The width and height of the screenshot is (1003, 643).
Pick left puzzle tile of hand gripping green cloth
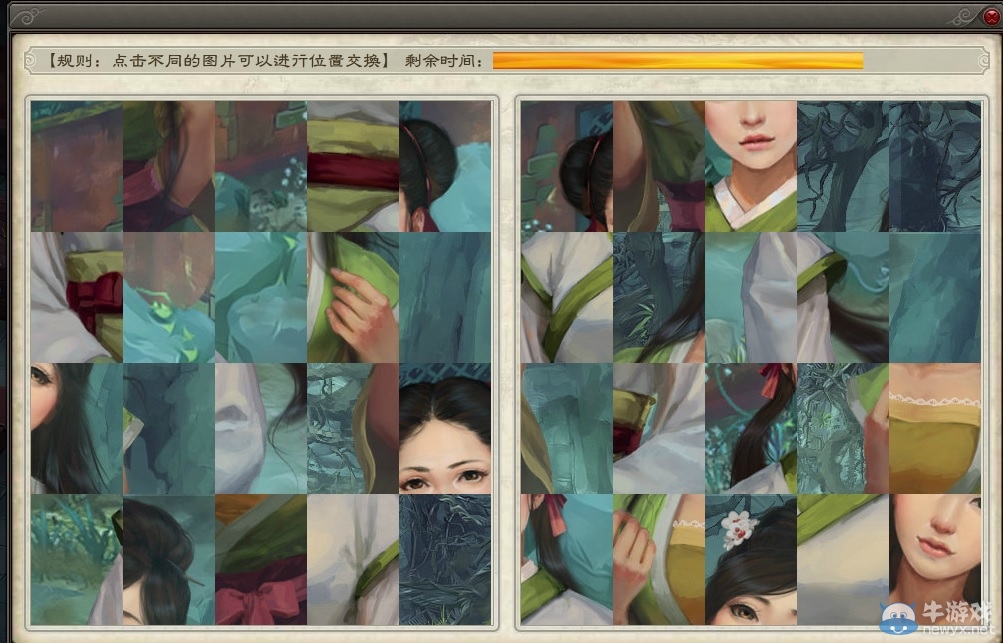point(353,298)
